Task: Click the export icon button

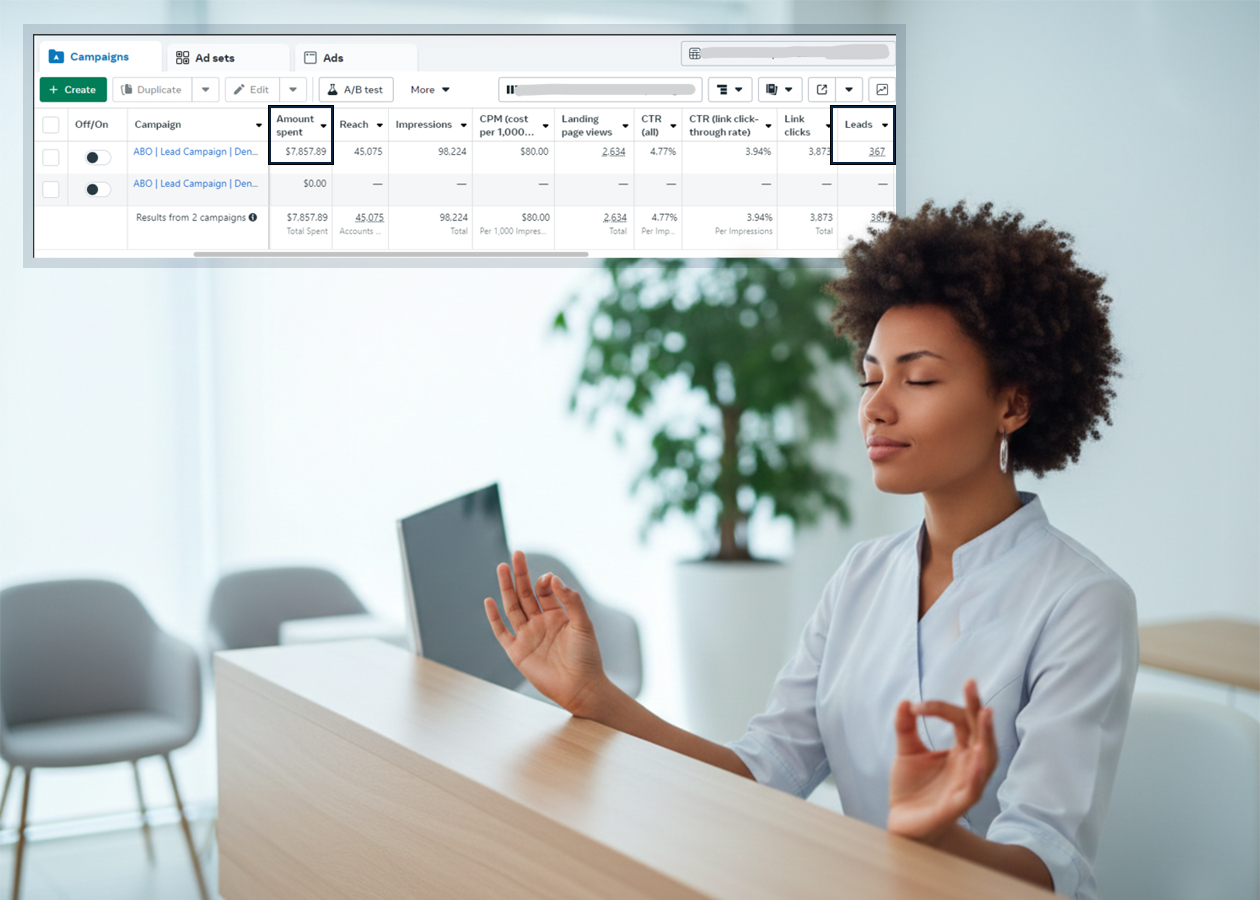Action: 822,90
